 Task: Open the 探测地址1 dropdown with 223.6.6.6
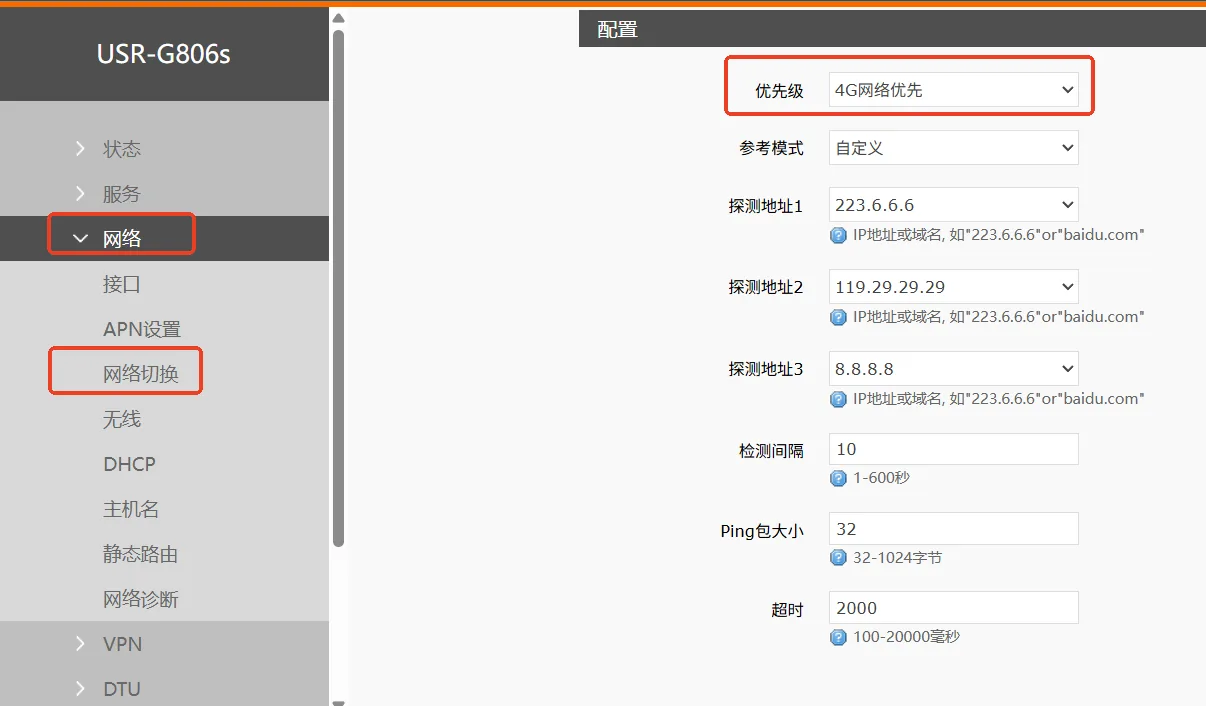(954, 205)
